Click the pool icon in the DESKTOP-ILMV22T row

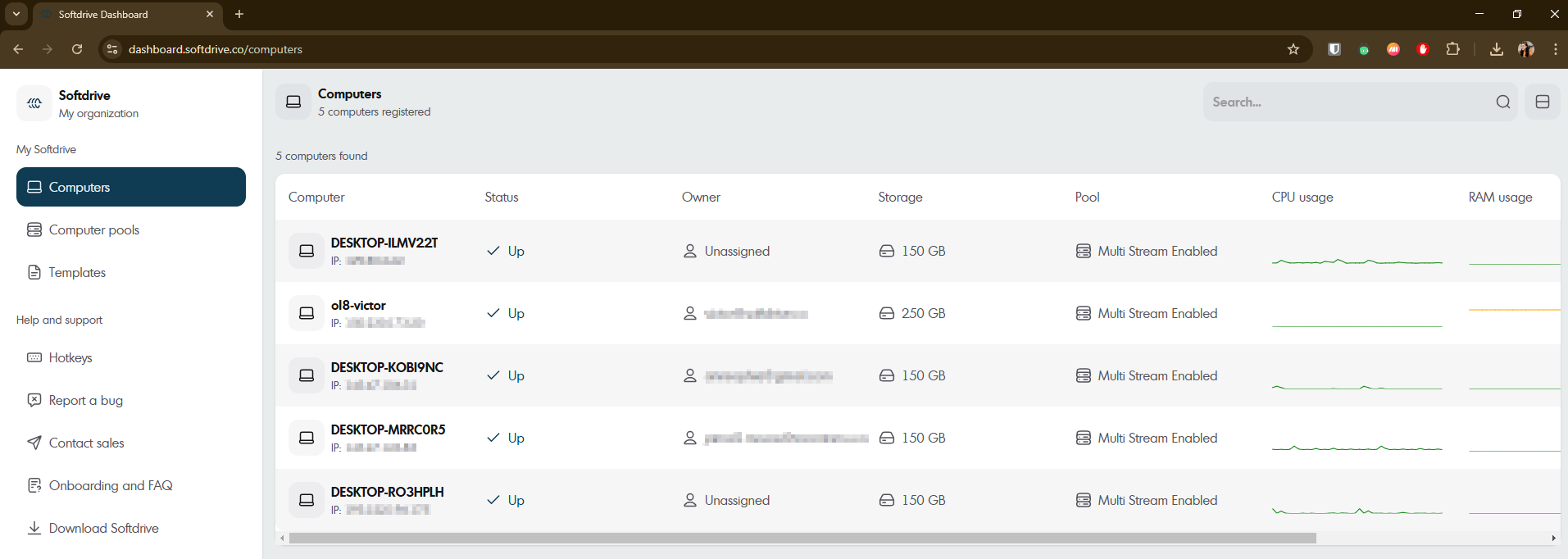[1084, 251]
